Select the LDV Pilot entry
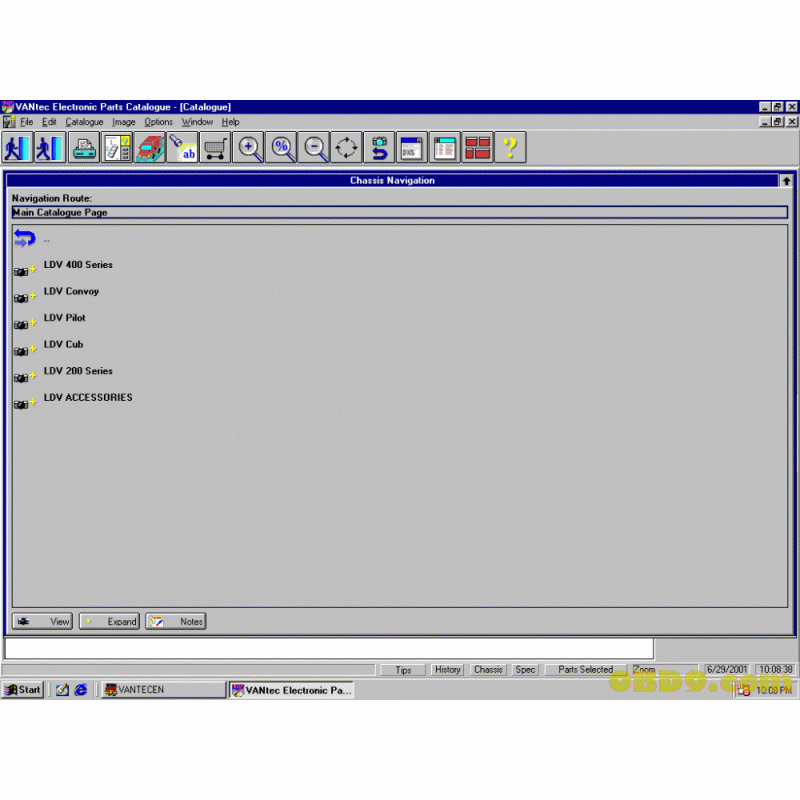 (x=65, y=318)
